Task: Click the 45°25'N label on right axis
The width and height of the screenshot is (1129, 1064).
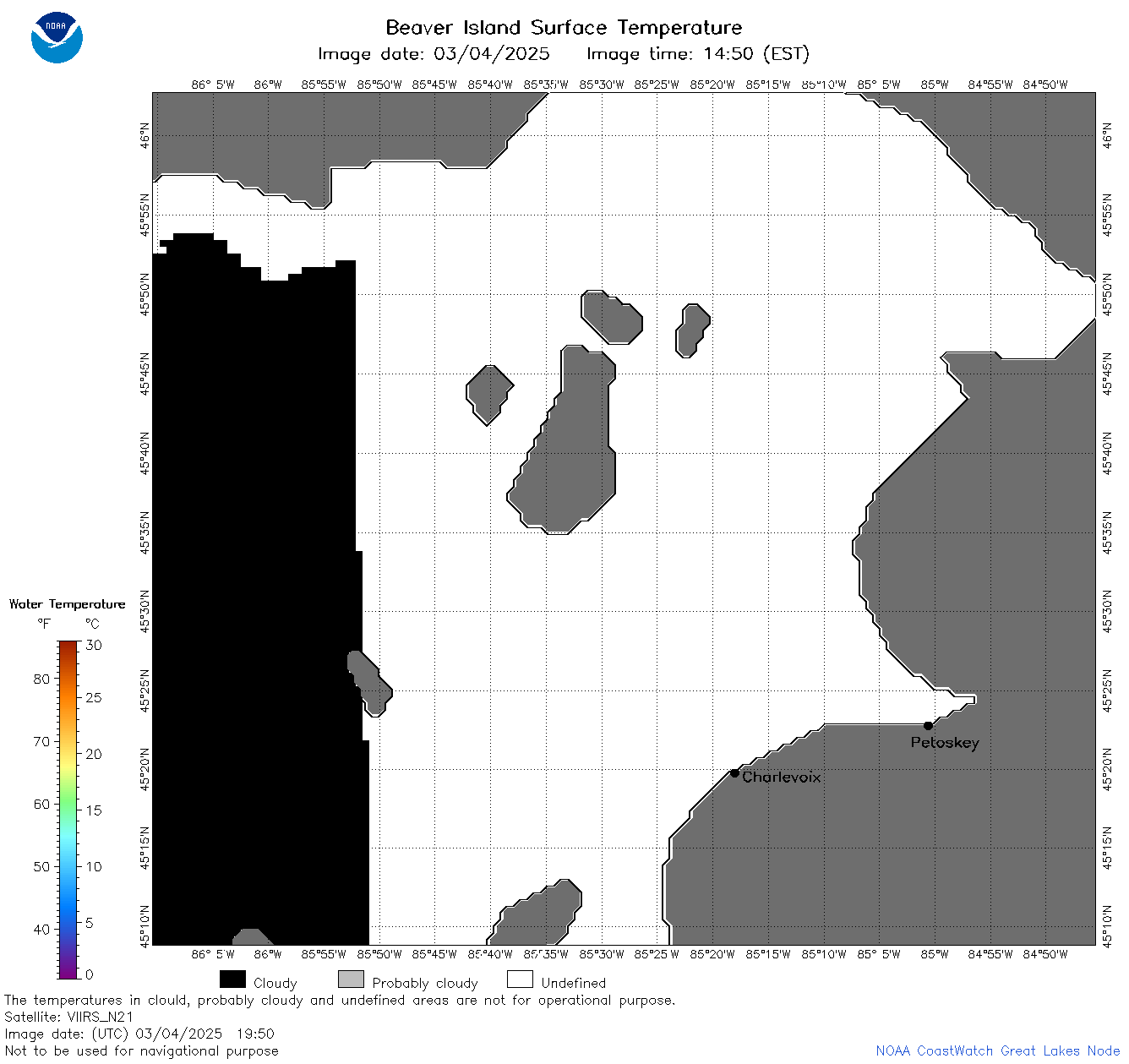Action: (x=1108, y=690)
